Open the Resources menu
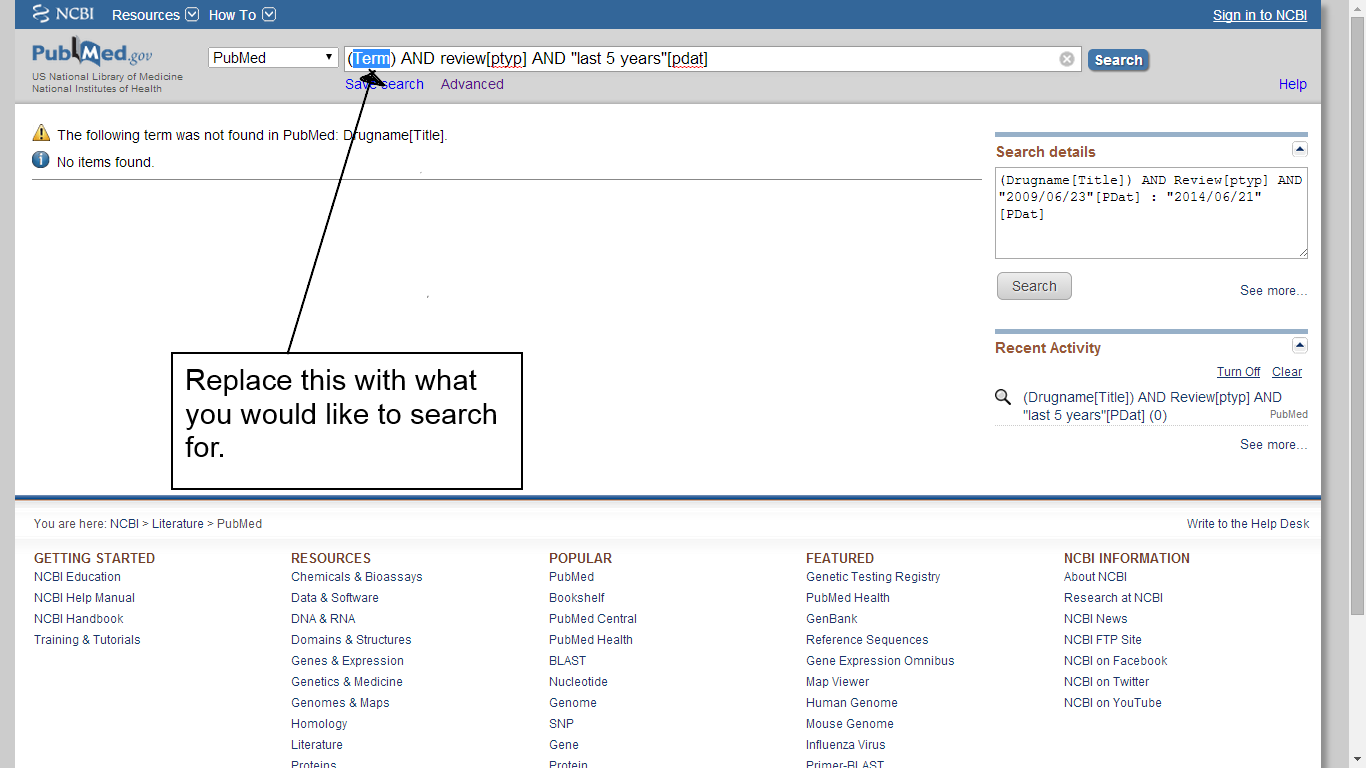The image size is (1366, 768). (x=155, y=15)
